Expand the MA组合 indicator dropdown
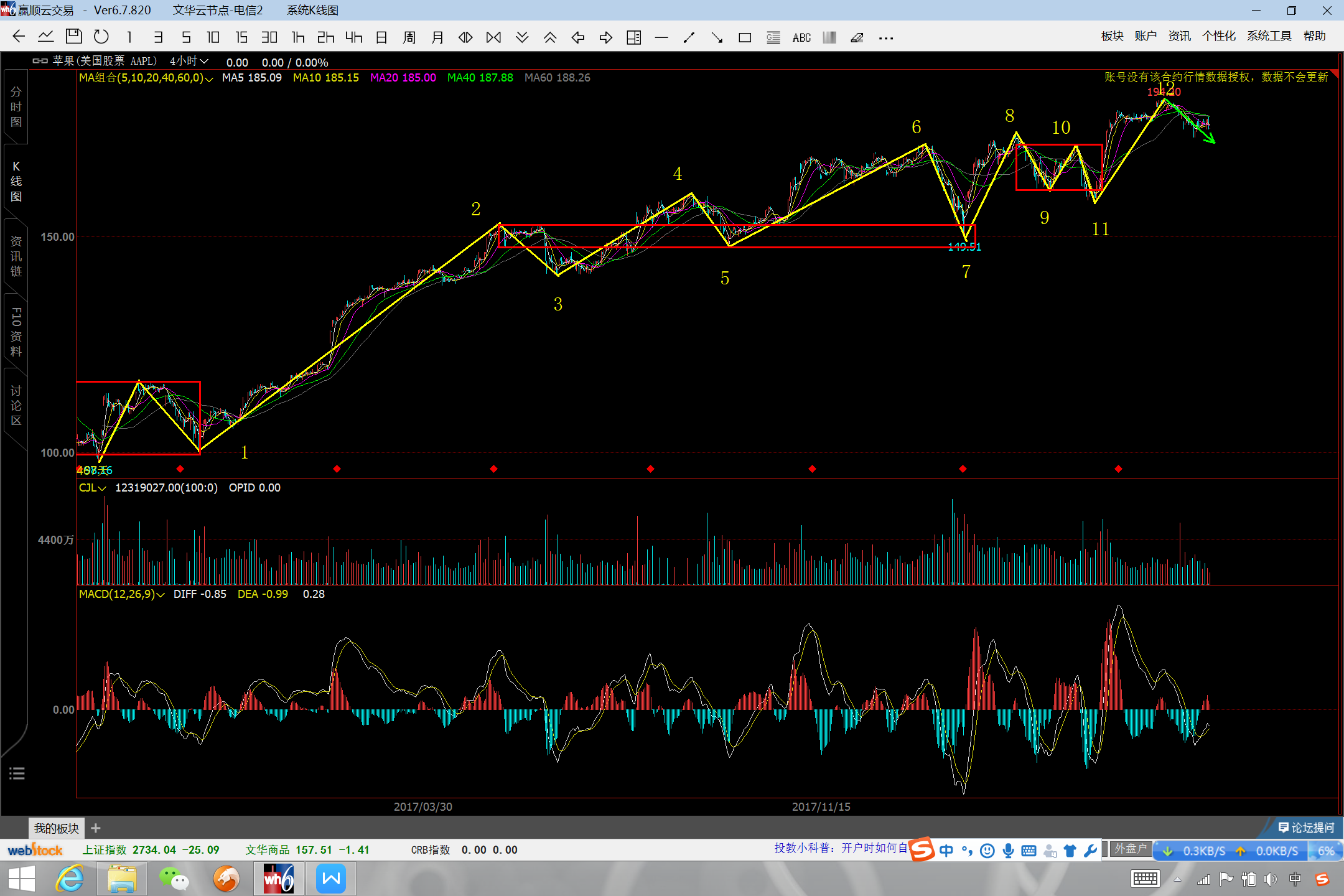Image resolution: width=1344 pixels, height=896 pixels. point(209,78)
